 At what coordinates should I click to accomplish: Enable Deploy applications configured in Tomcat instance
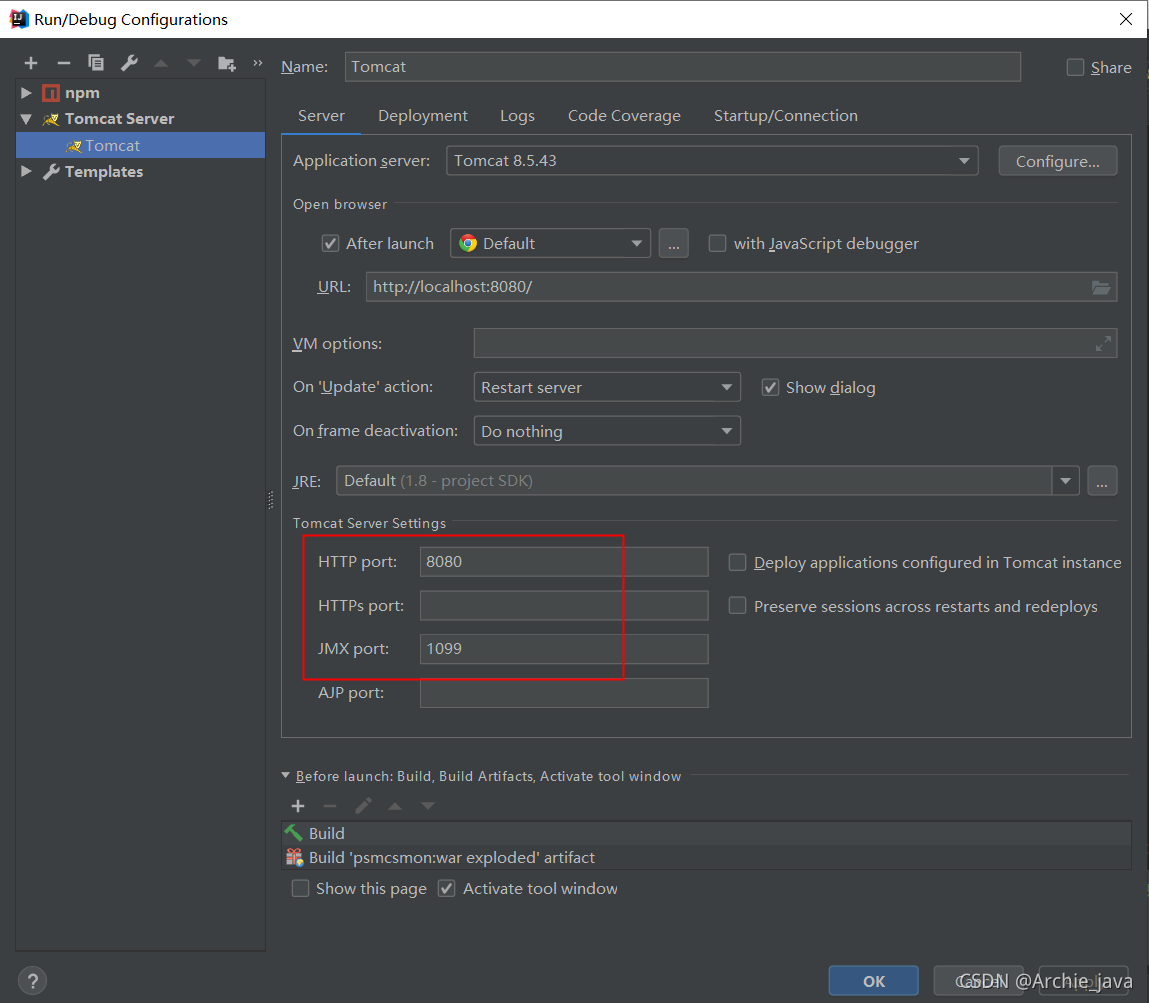[737, 562]
